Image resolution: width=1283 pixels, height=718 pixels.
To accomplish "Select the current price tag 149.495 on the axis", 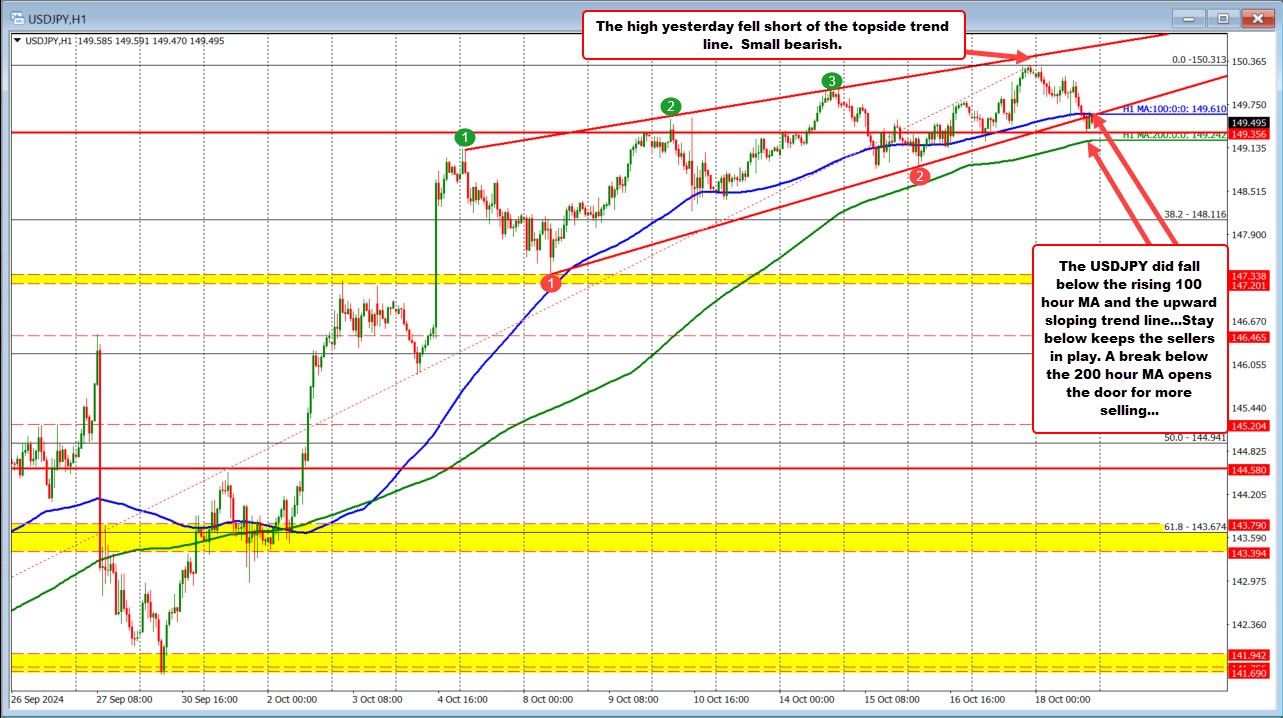I will (x=1247, y=123).
